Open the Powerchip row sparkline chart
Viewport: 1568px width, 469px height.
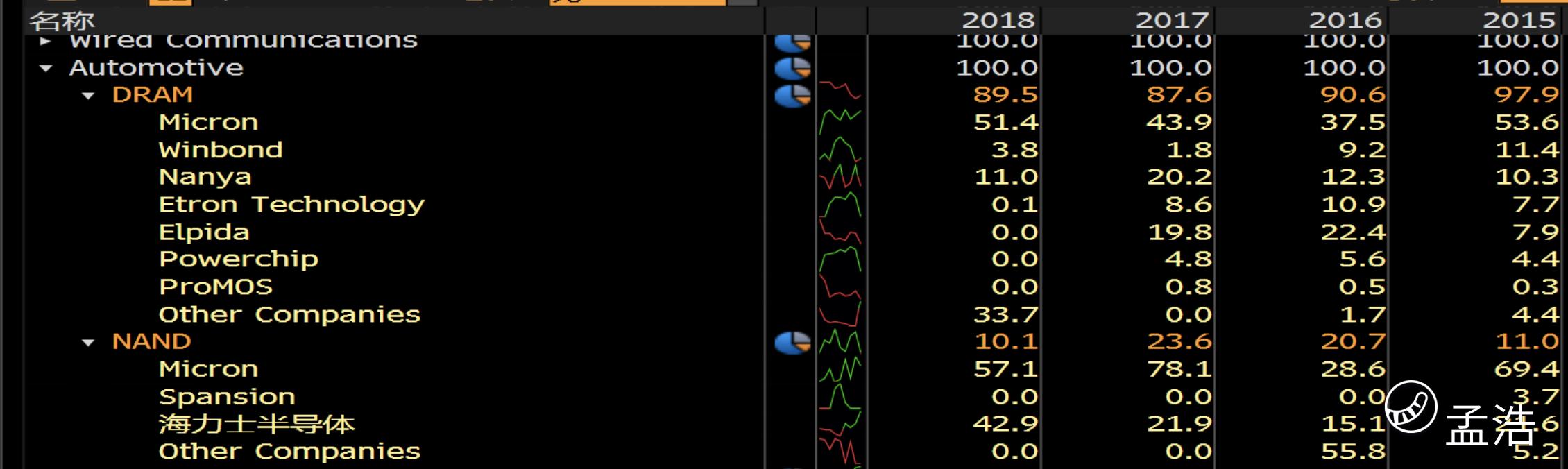[x=840, y=259]
